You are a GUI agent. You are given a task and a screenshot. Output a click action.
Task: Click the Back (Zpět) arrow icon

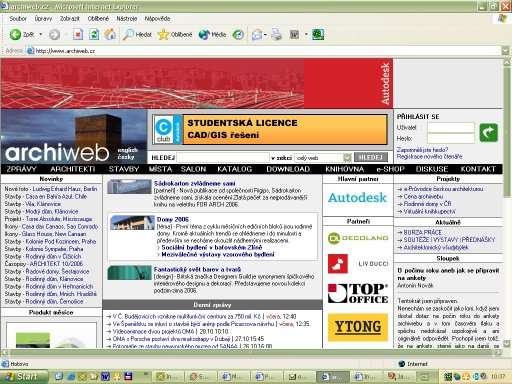15,34
